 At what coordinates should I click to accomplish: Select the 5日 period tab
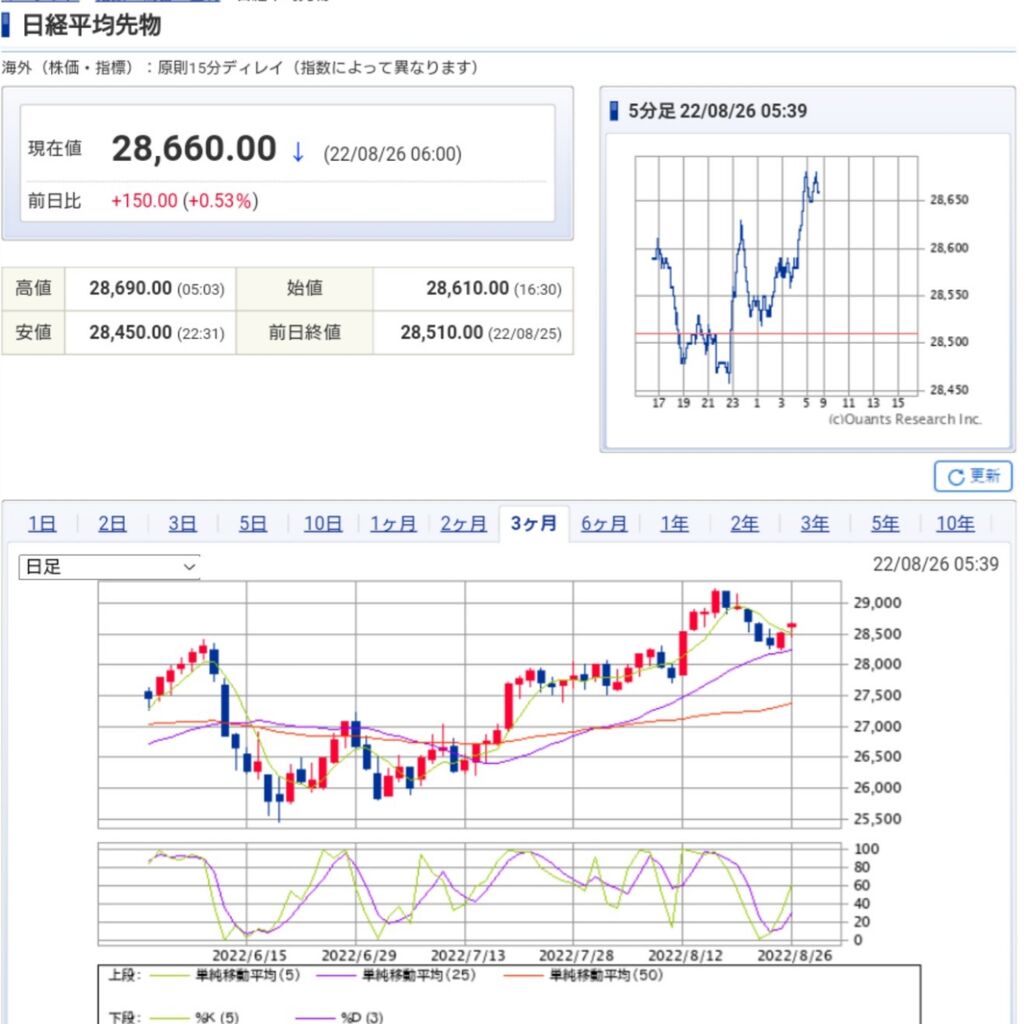pos(253,523)
